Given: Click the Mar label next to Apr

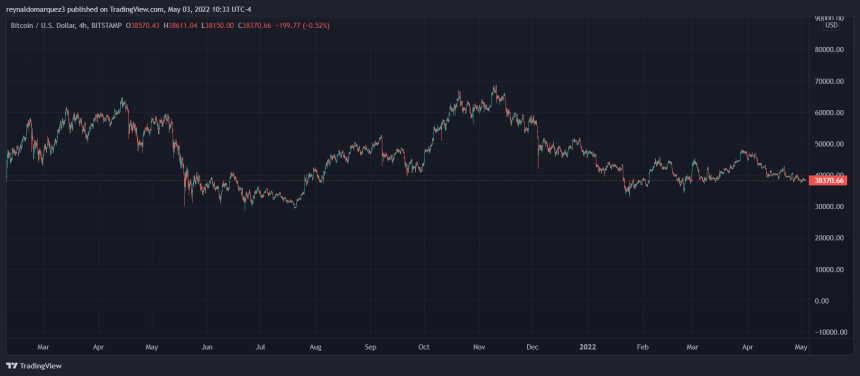Looking at the screenshot, I should point(44,347).
